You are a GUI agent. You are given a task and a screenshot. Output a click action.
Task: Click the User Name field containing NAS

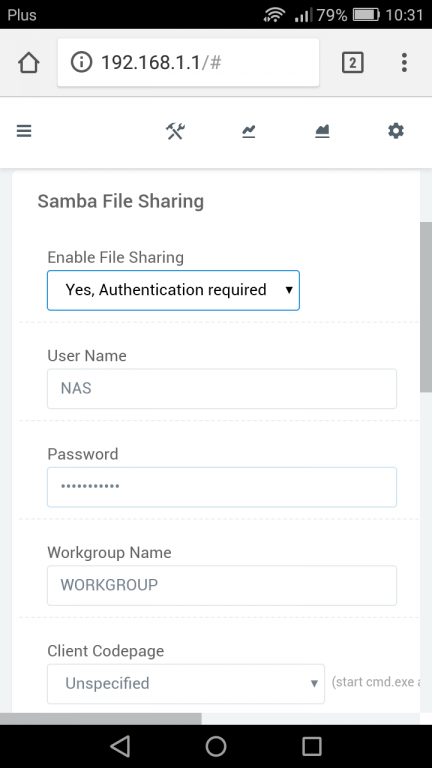[x=222, y=388]
